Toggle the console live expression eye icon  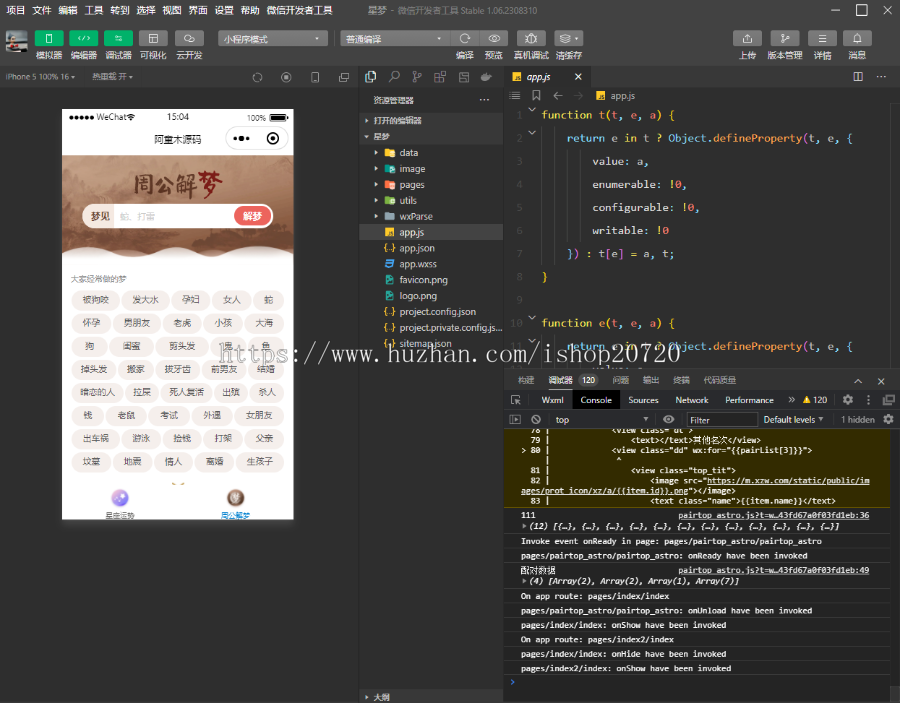(669, 420)
